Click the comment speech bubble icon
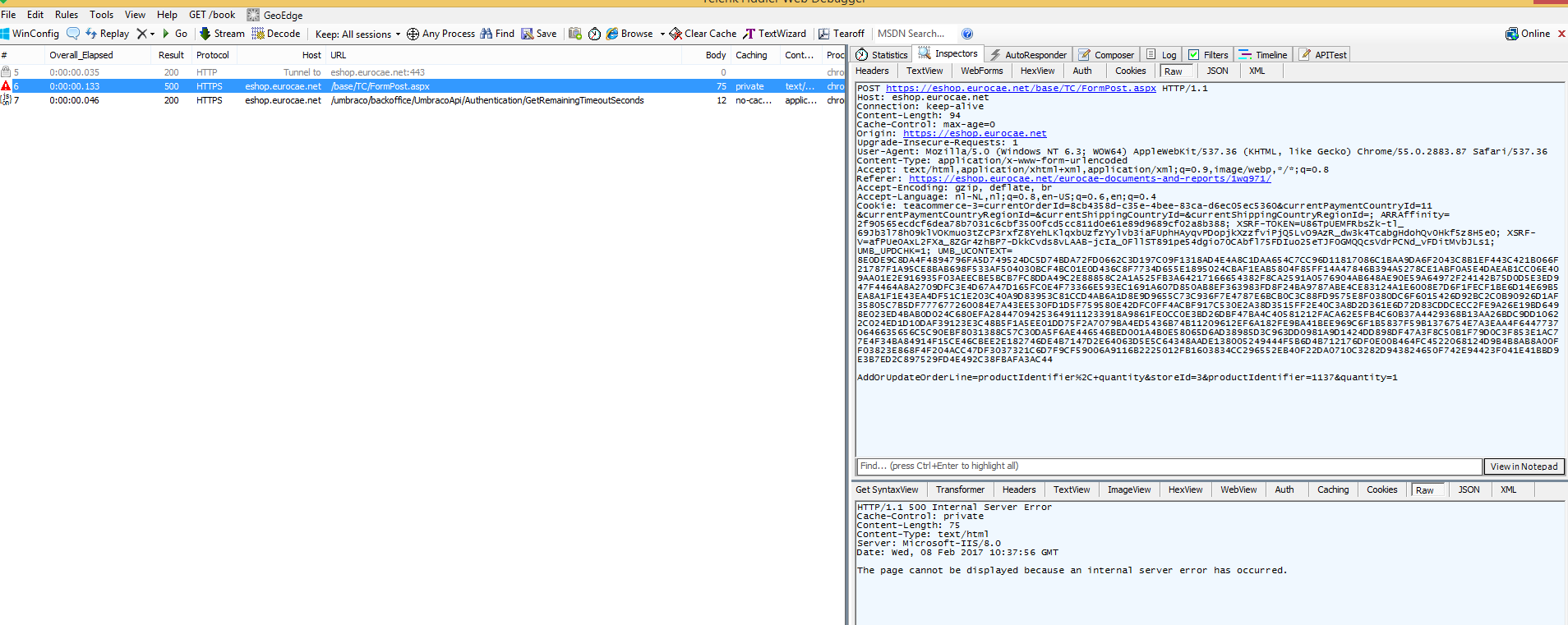The image size is (1568, 625). point(73,34)
